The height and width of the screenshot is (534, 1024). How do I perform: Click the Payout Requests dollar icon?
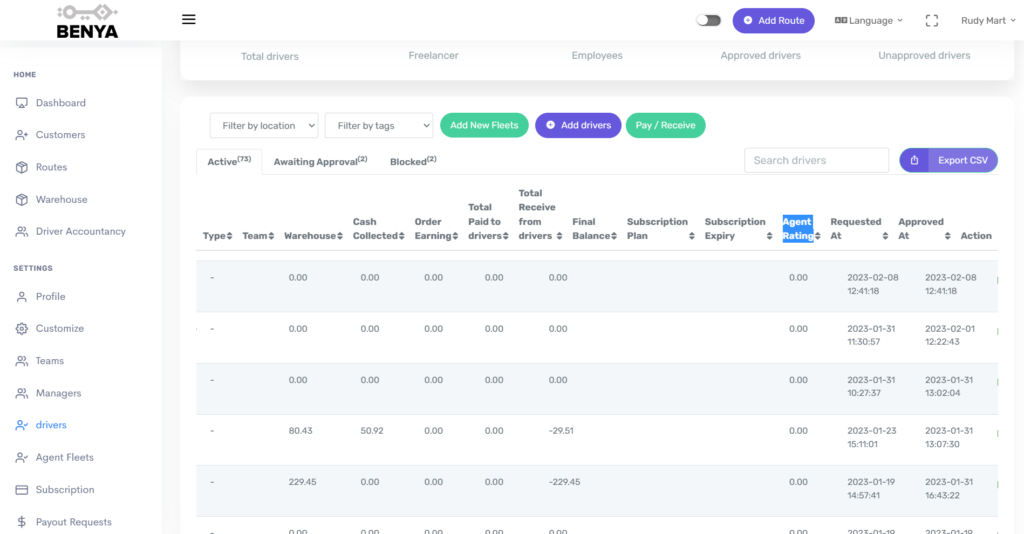tap(22, 522)
